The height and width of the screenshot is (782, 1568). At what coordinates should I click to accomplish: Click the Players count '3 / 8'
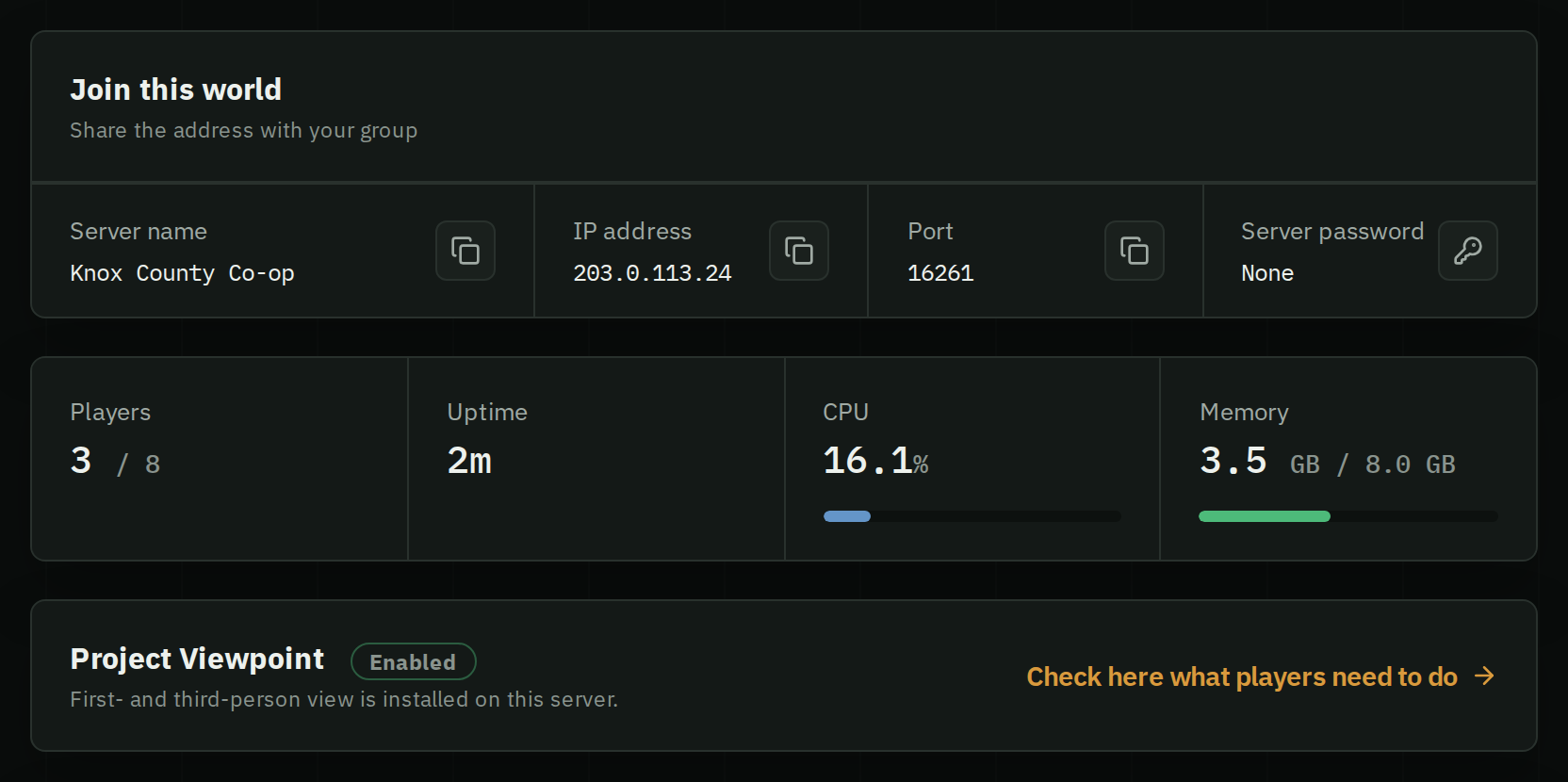[115, 461]
